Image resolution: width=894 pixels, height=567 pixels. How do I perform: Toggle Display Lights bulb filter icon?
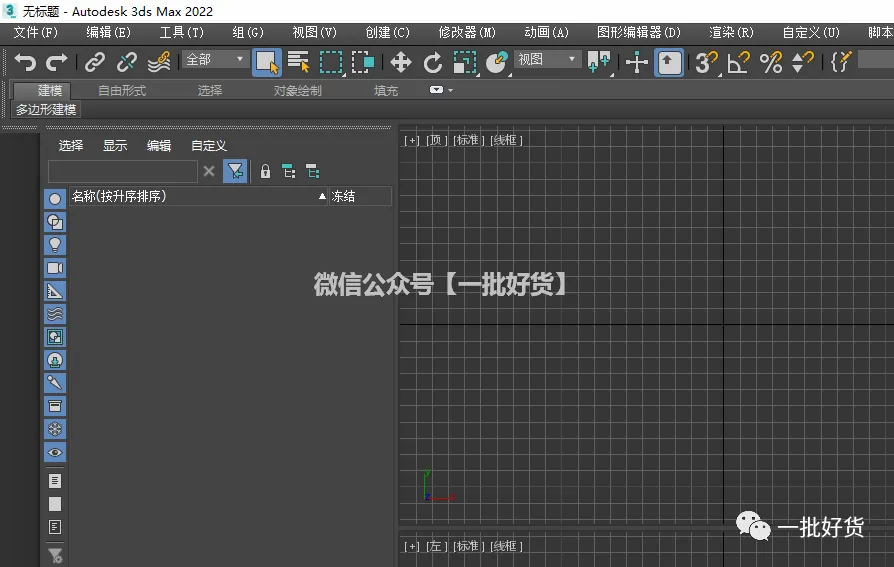pos(55,245)
